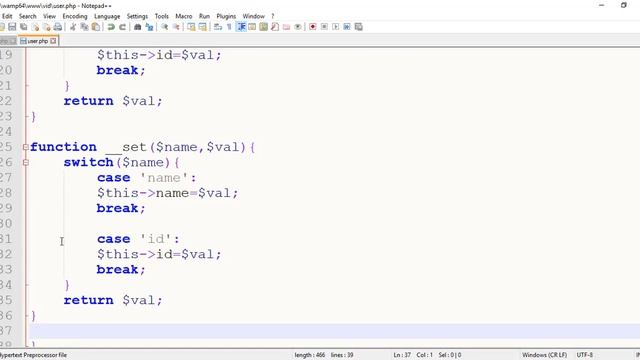640x360 pixels.
Task: Open Folder as Workspace icon
Action: (x=287, y=27)
